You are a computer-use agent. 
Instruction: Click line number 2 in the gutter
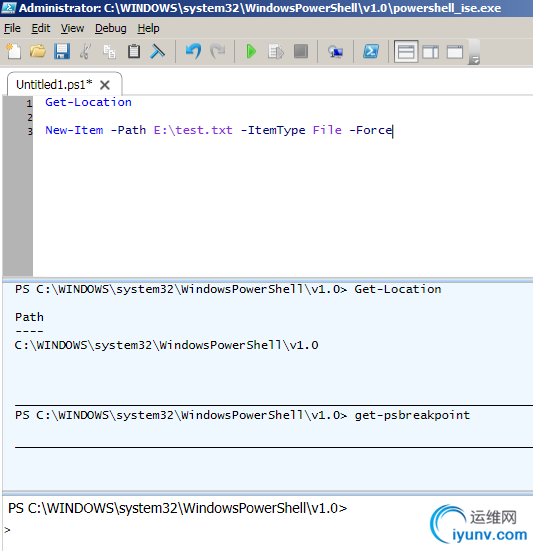30,117
